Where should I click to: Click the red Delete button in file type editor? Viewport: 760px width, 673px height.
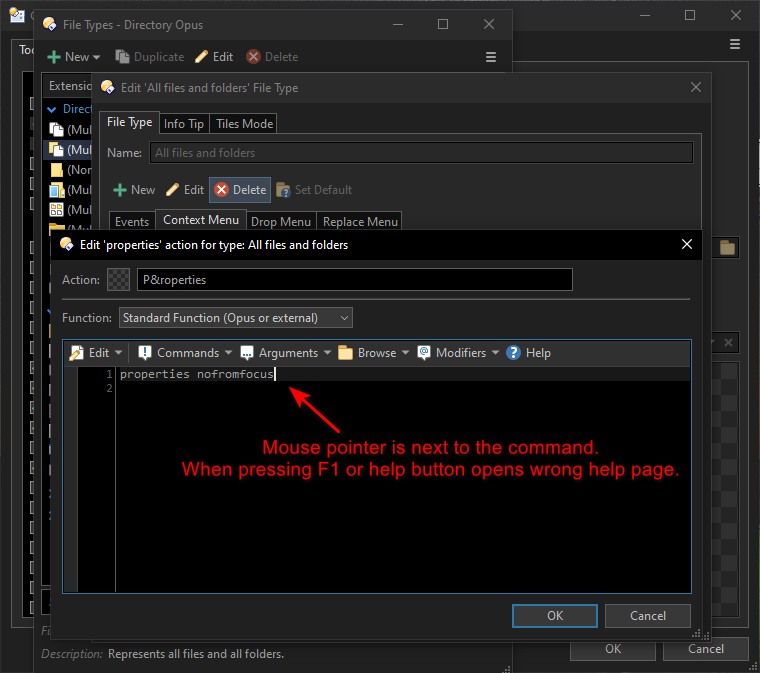coord(240,190)
